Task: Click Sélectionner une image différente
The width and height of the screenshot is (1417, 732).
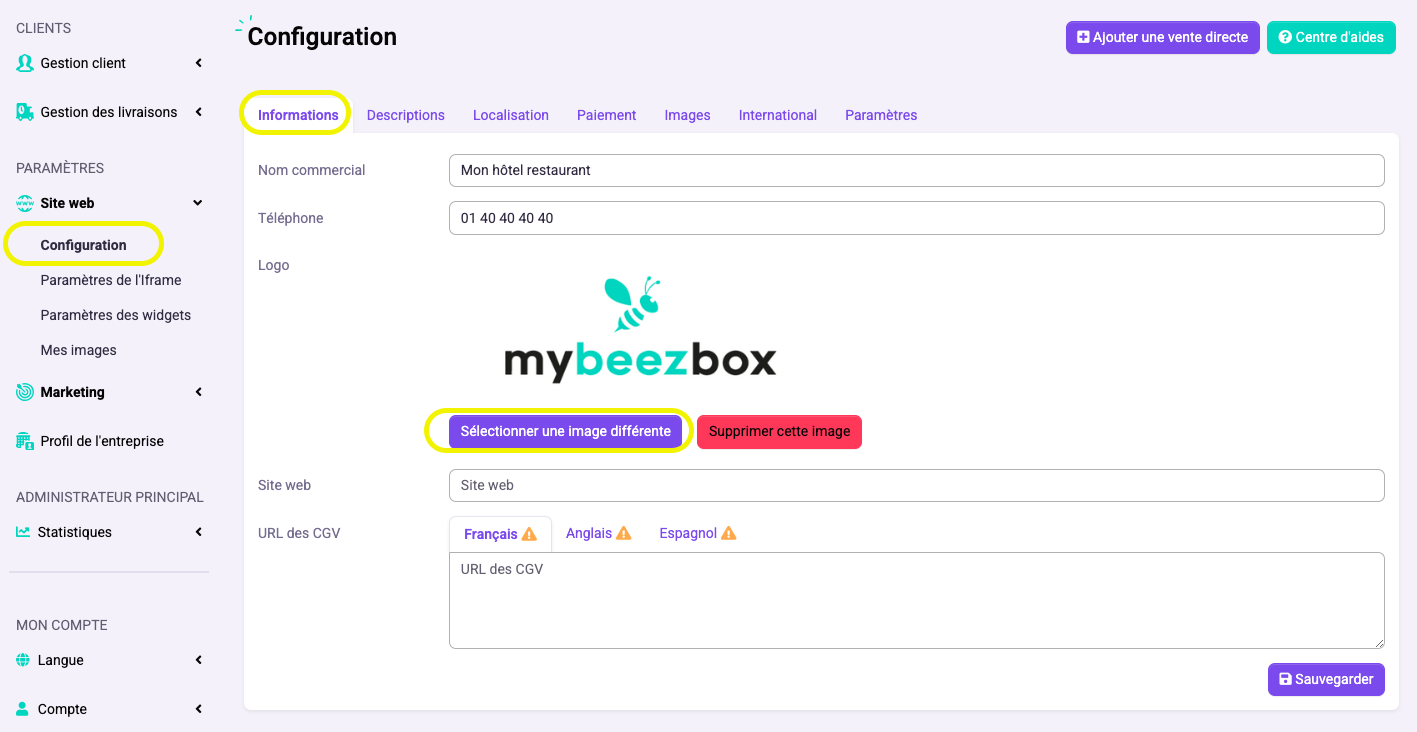Action: coord(566,432)
